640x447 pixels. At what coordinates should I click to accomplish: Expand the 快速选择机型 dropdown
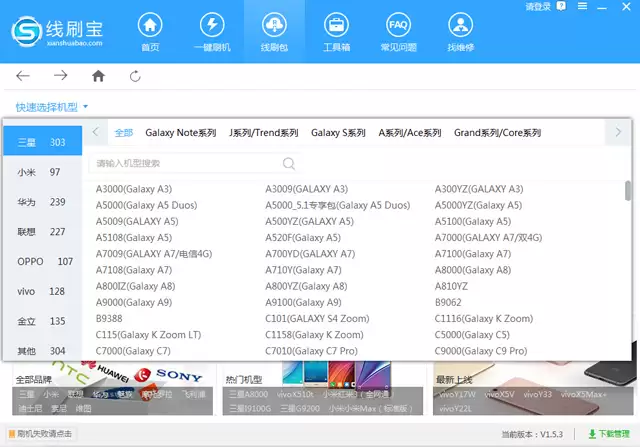(x=52, y=107)
